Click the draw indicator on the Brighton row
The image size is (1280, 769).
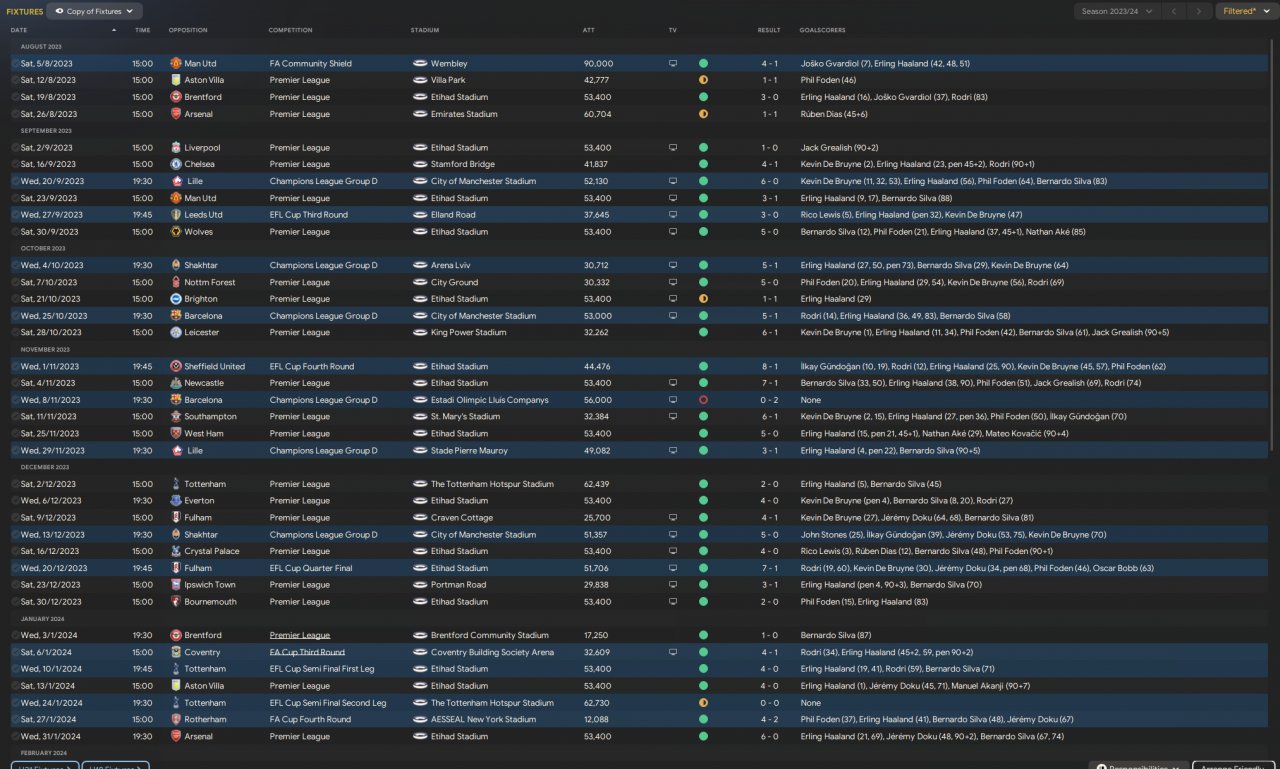tap(703, 299)
